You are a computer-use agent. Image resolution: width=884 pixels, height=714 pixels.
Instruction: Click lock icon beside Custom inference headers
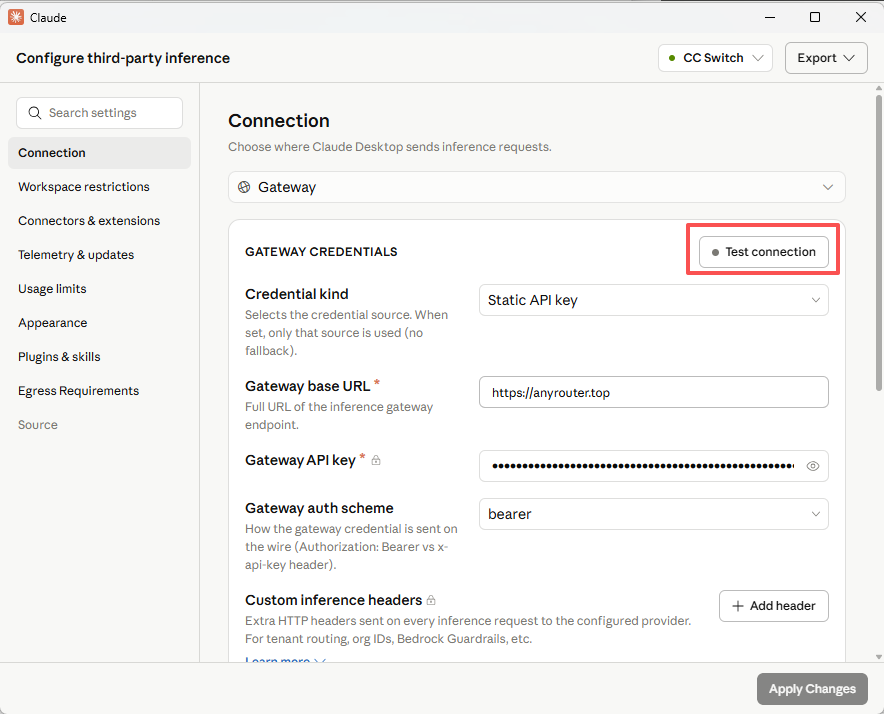point(431,600)
